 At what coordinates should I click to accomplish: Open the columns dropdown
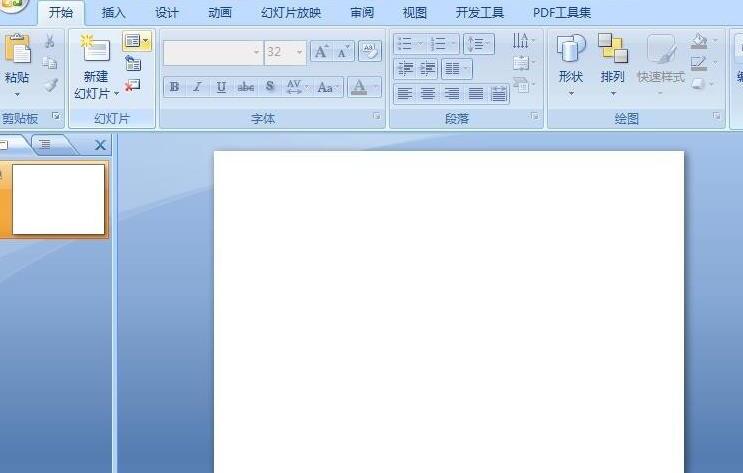457,69
